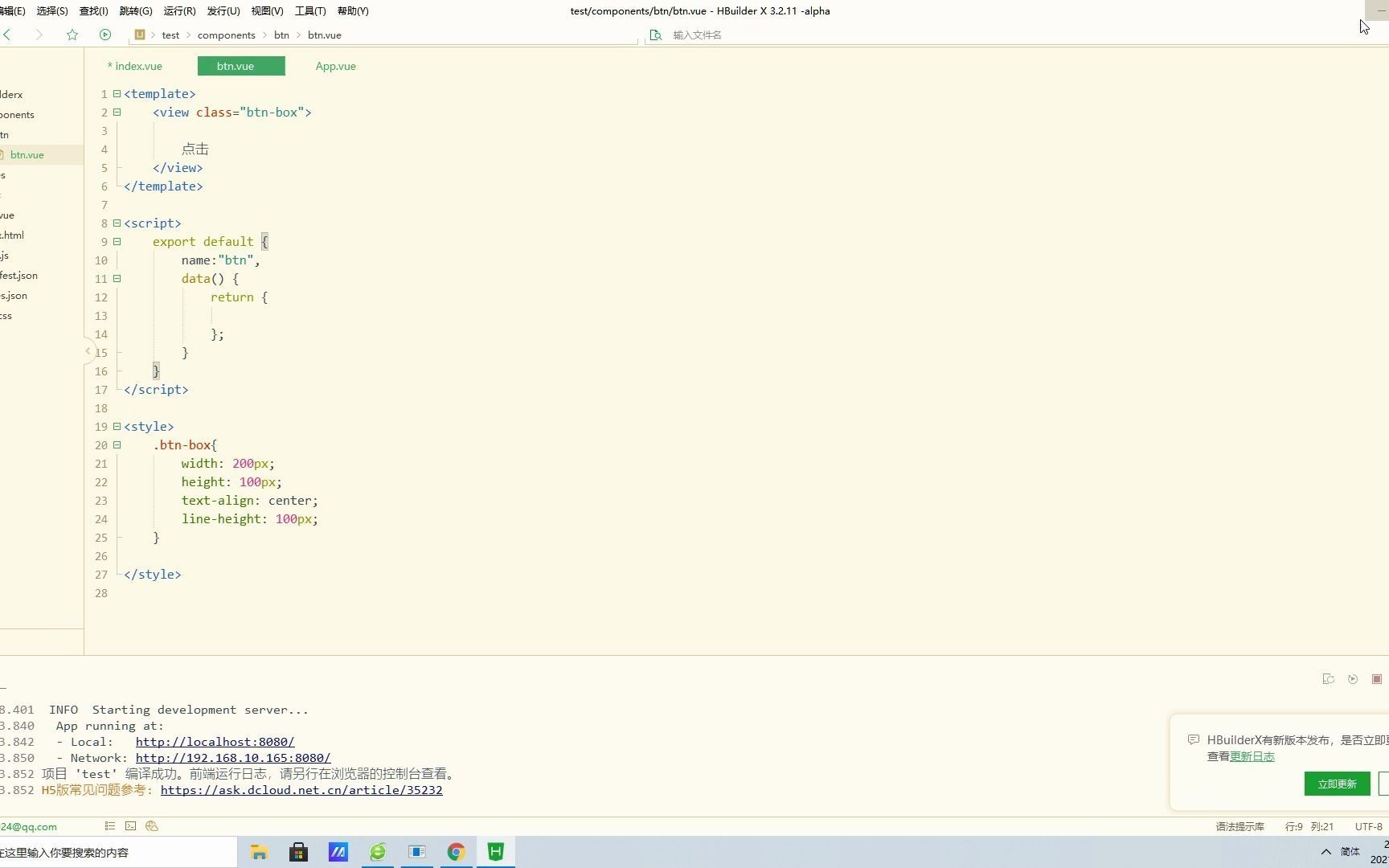Click the rerun console icon
This screenshot has height=868, width=1389.
pyautogui.click(x=1353, y=679)
